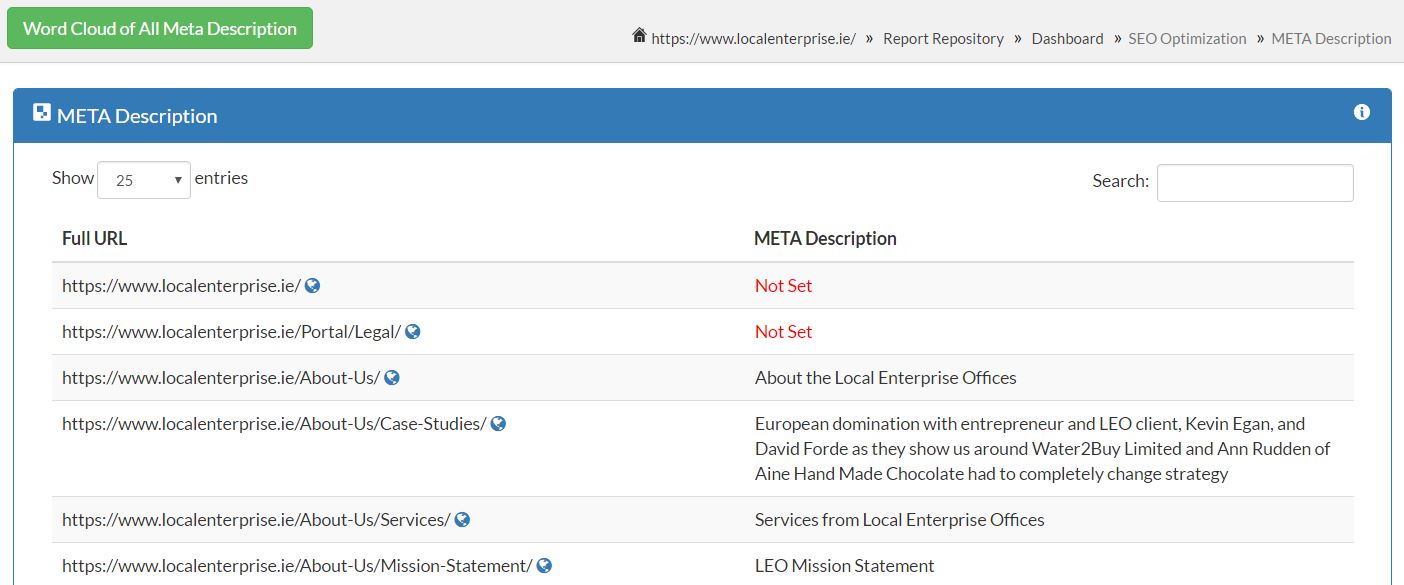1404x585 pixels.
Task: Open the Show entries dropdown
Action: [x=144, y=180]
